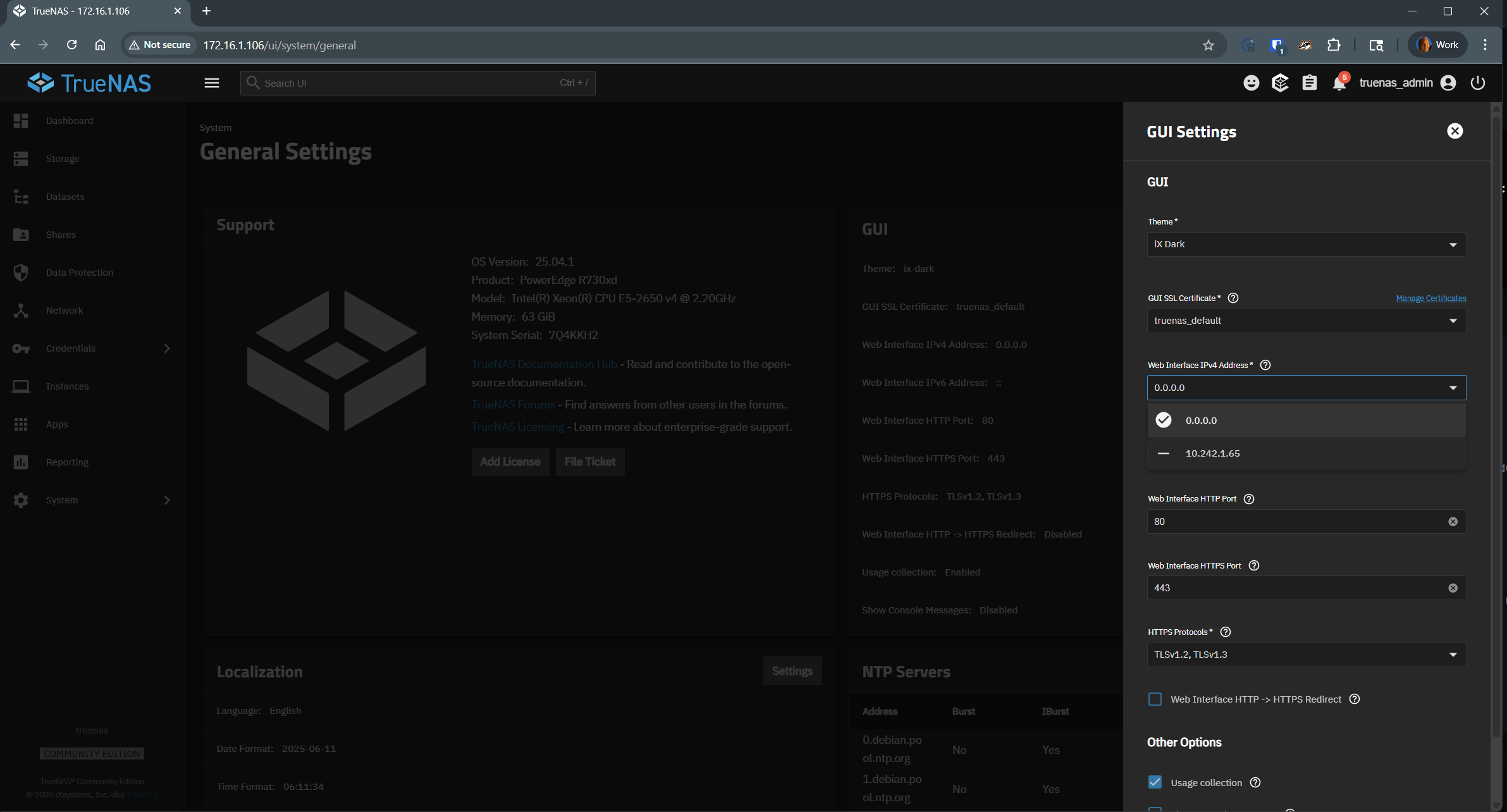Click the Reporting chart icon

pyautogui.click(x=21, y=462)
